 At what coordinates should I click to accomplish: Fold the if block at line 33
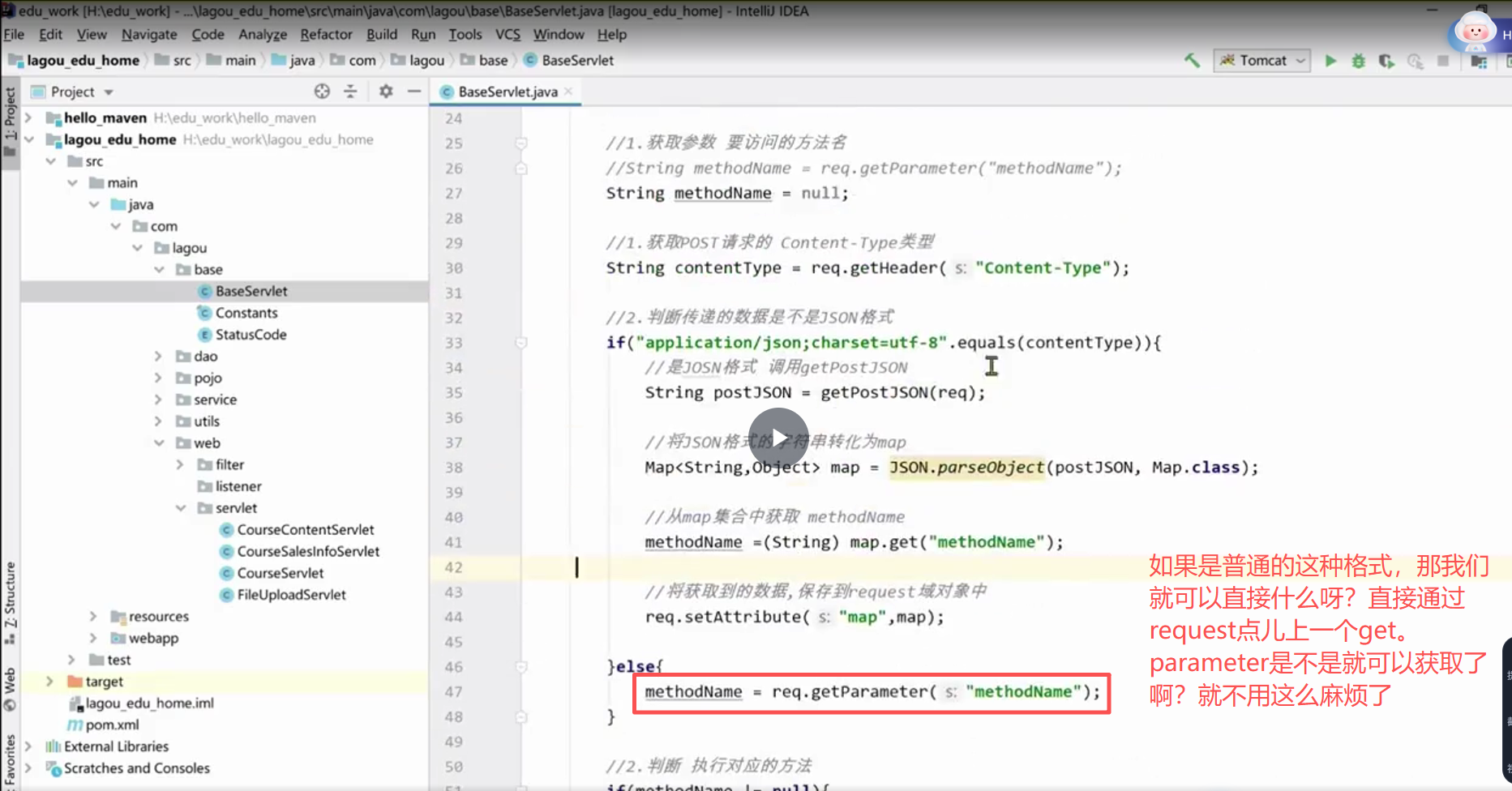click(520, 342)
